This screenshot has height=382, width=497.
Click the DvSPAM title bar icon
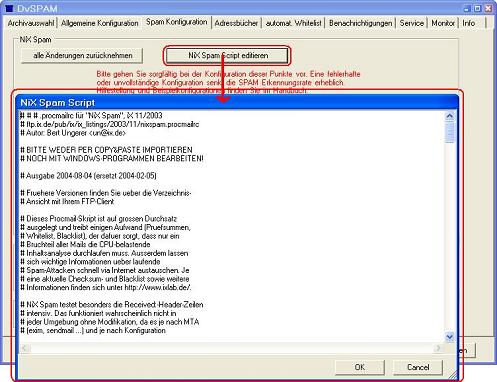tap(10, 8)
